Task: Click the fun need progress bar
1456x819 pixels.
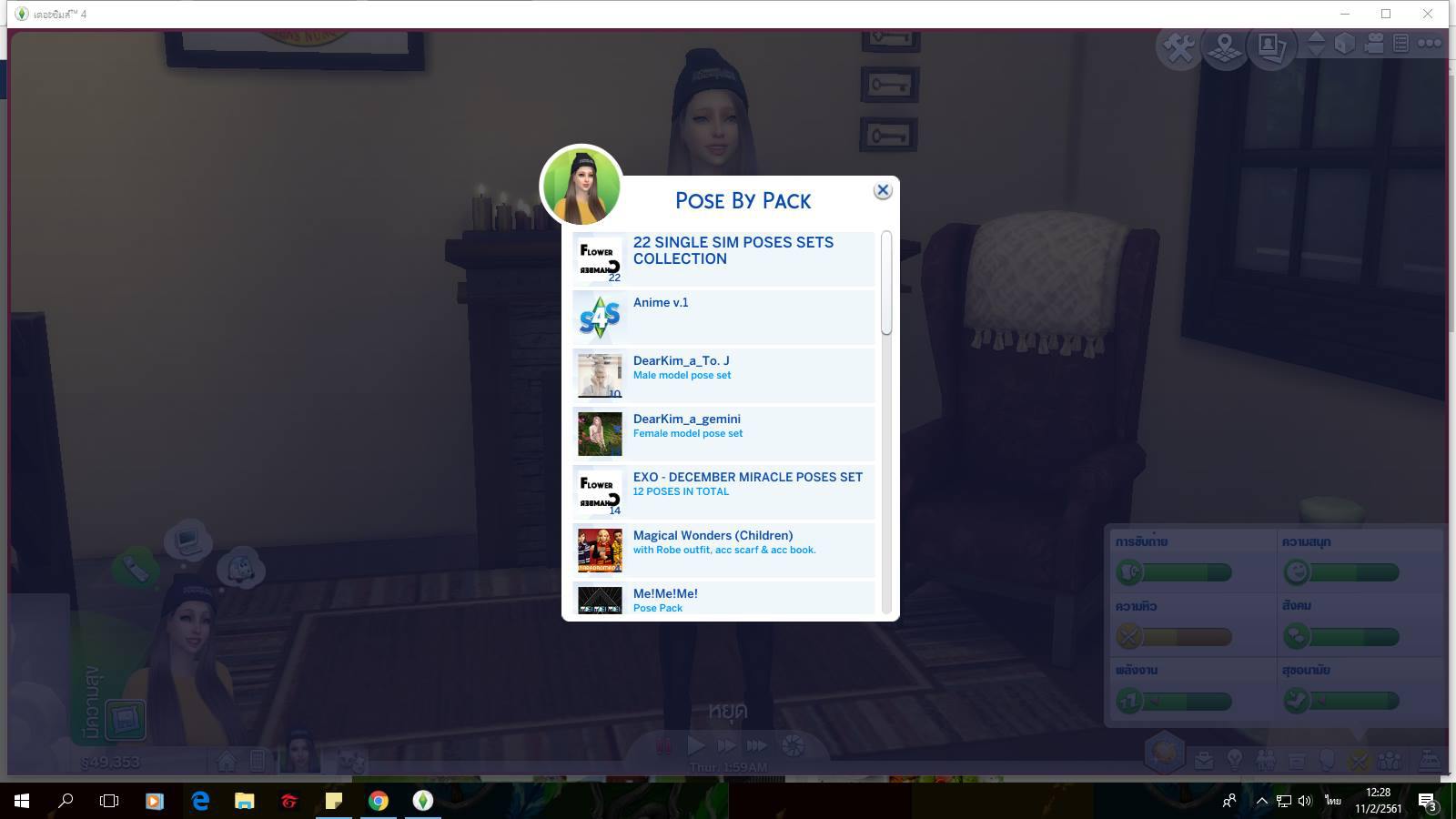Action: point(1354,572)
